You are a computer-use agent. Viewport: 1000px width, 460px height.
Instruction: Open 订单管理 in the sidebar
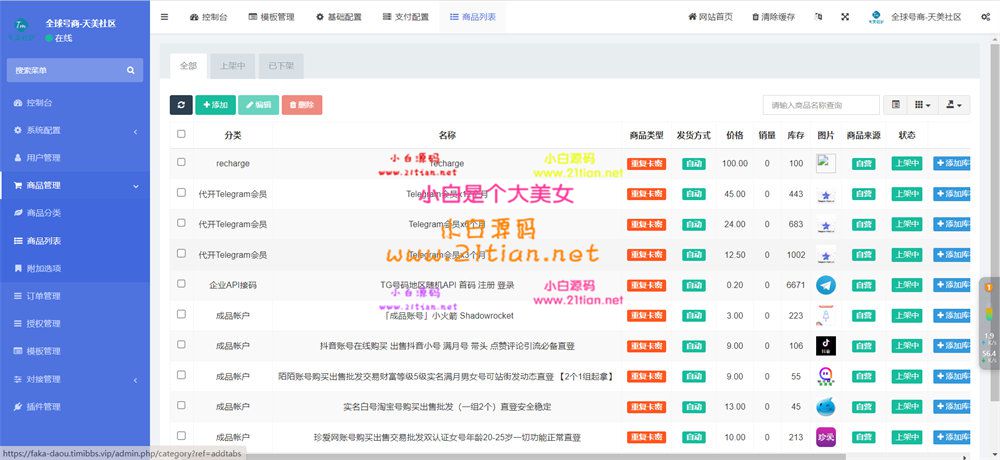pyautogui.click(x=75, y=296)
